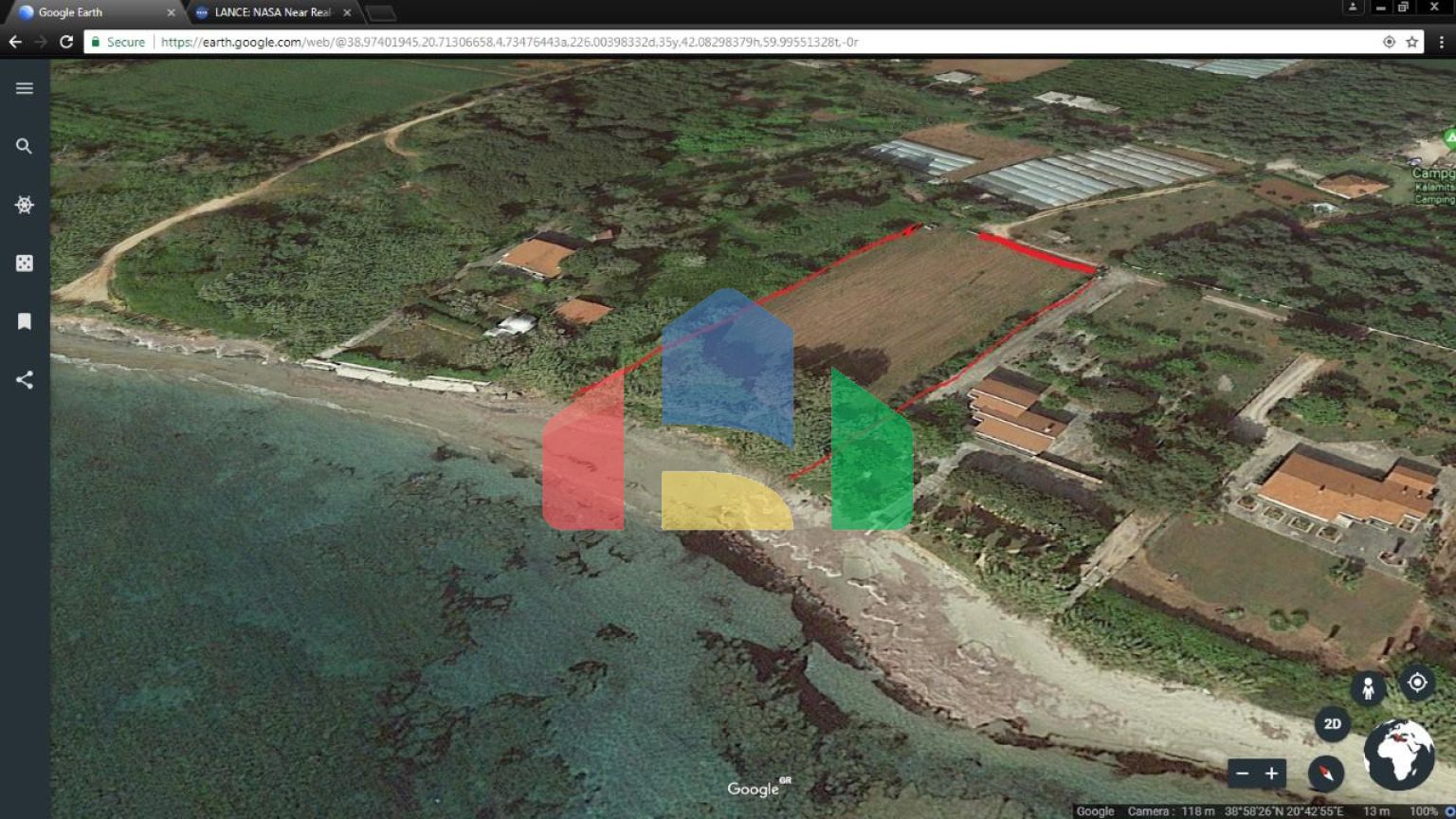Click the mini globe overview
This screenshot has width=1456, height=819.
coord(1399,755)
